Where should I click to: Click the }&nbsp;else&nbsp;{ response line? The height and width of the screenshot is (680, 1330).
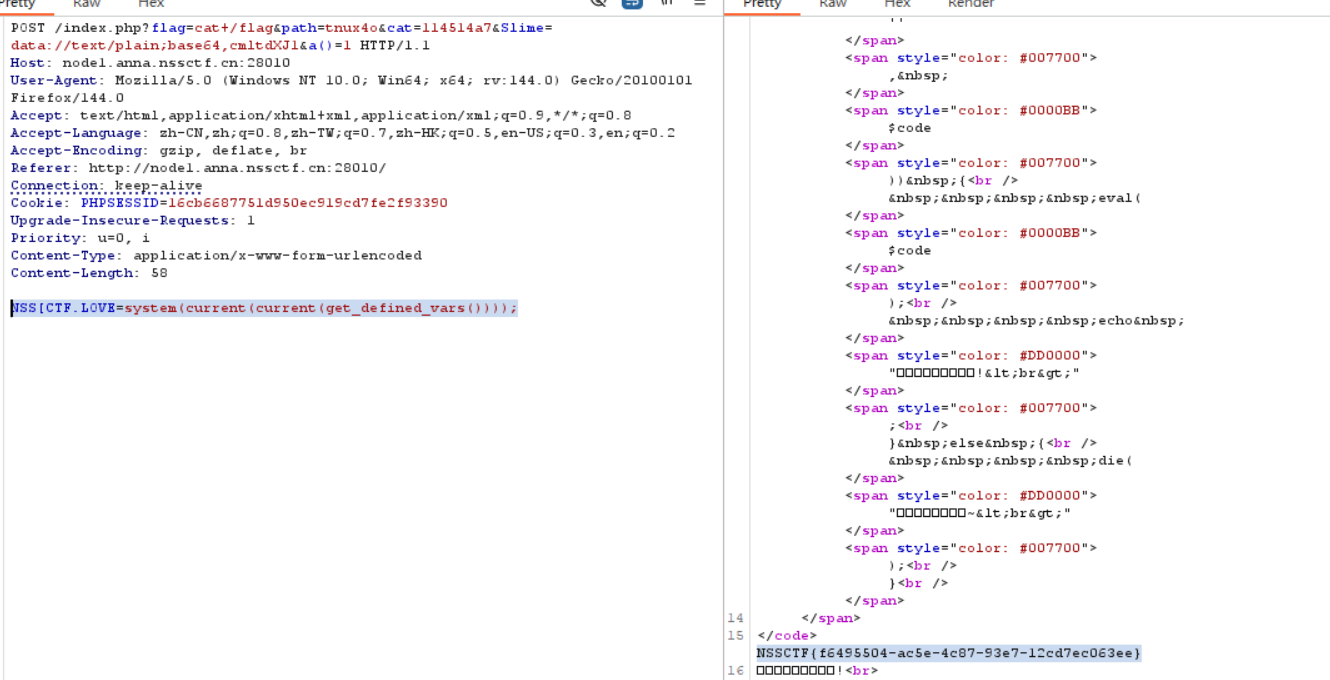[x=992, y=443]
